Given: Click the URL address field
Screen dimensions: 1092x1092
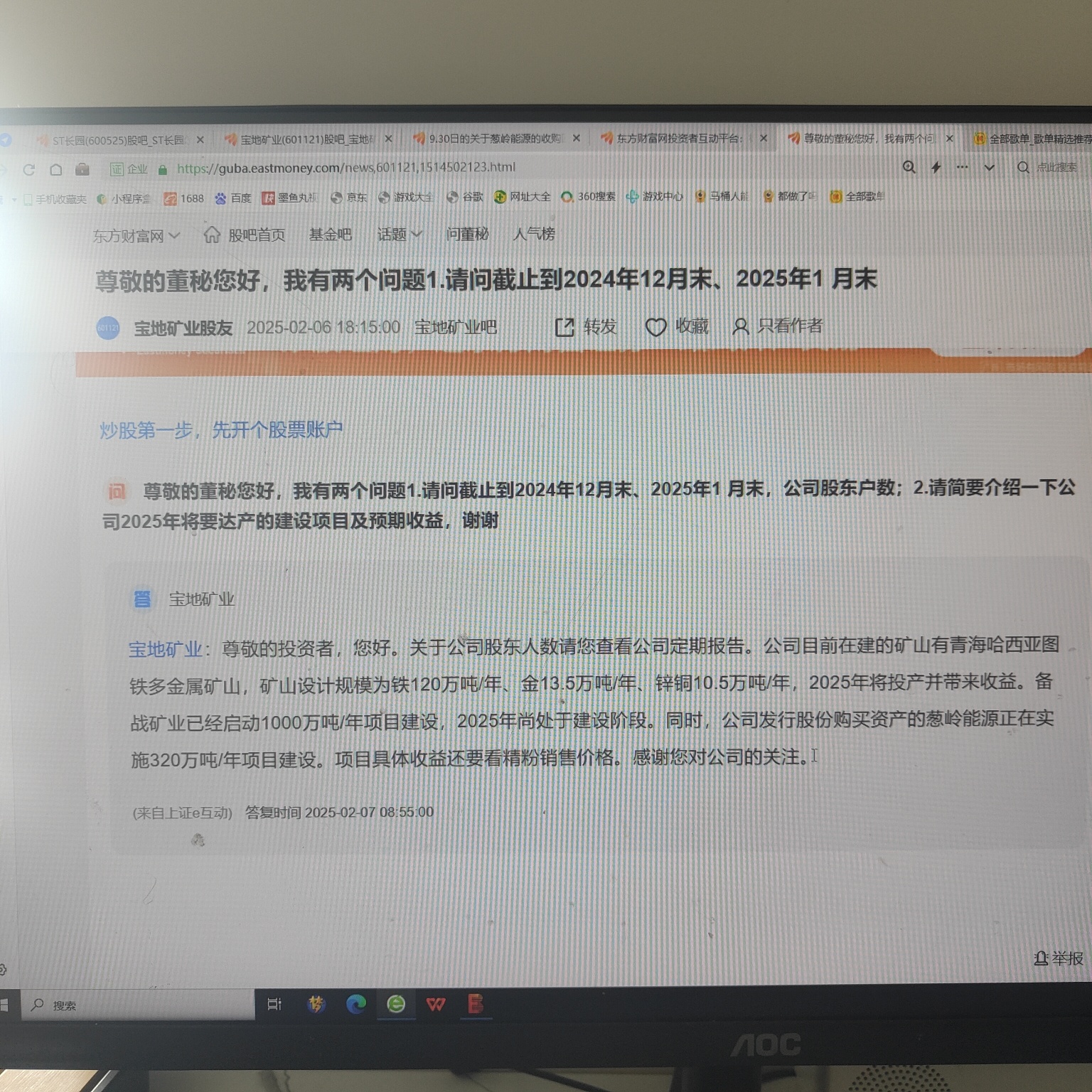Looking at the screenshot, I should 346,168.
